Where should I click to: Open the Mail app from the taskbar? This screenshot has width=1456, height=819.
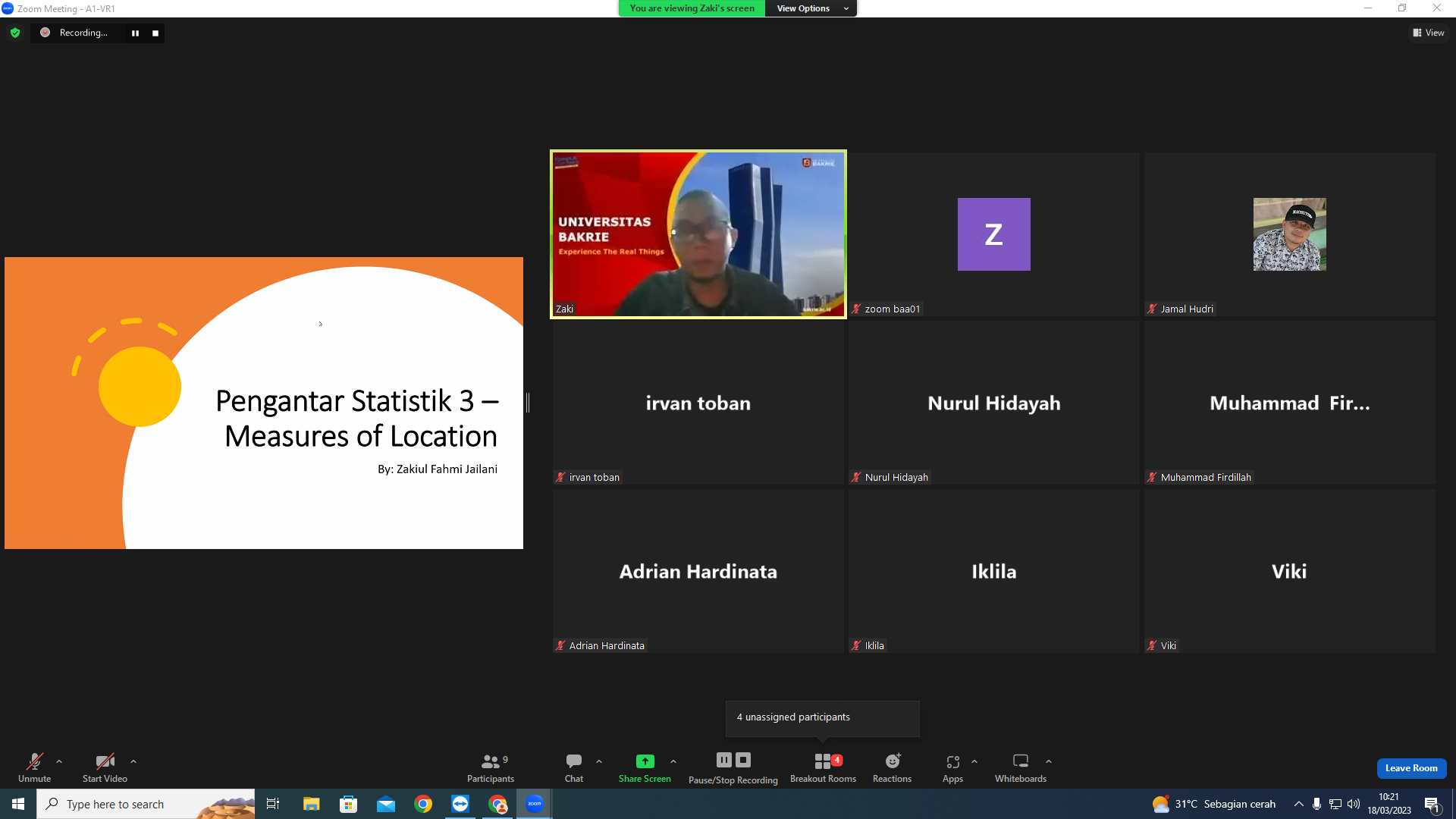point(386,804)
